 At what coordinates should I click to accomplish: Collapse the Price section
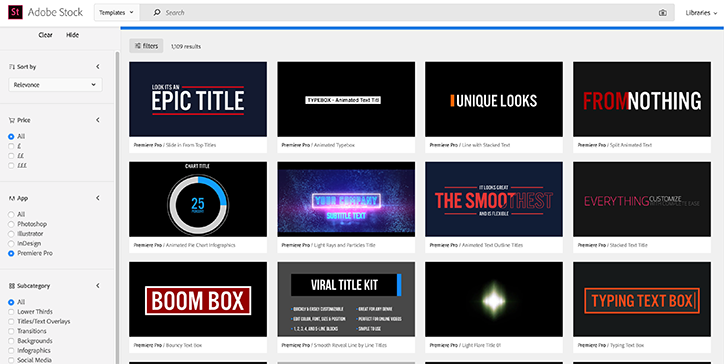pos(97,120)
